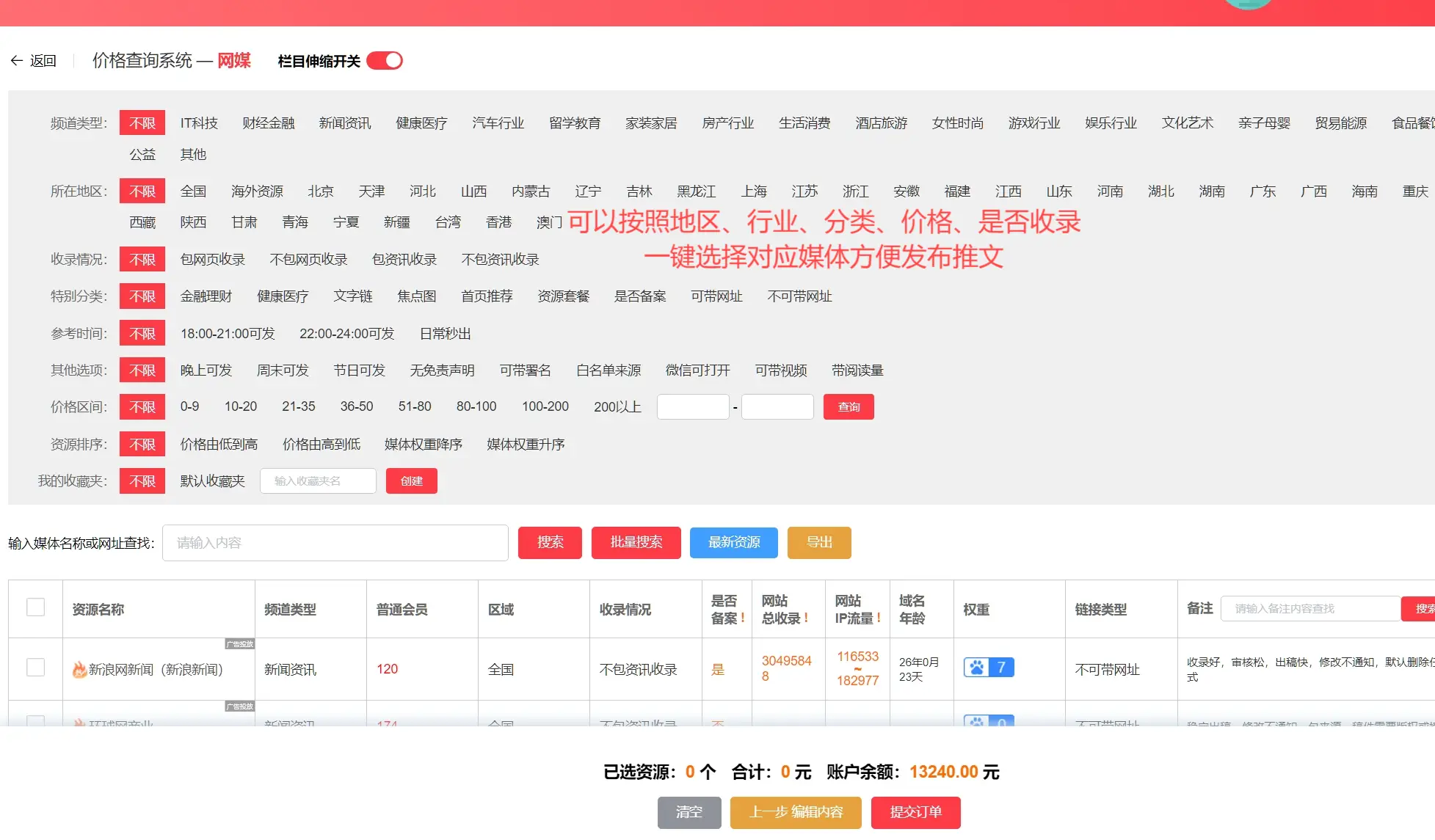
Task: Click the 批量搜索 button
Action: point(636,543)
